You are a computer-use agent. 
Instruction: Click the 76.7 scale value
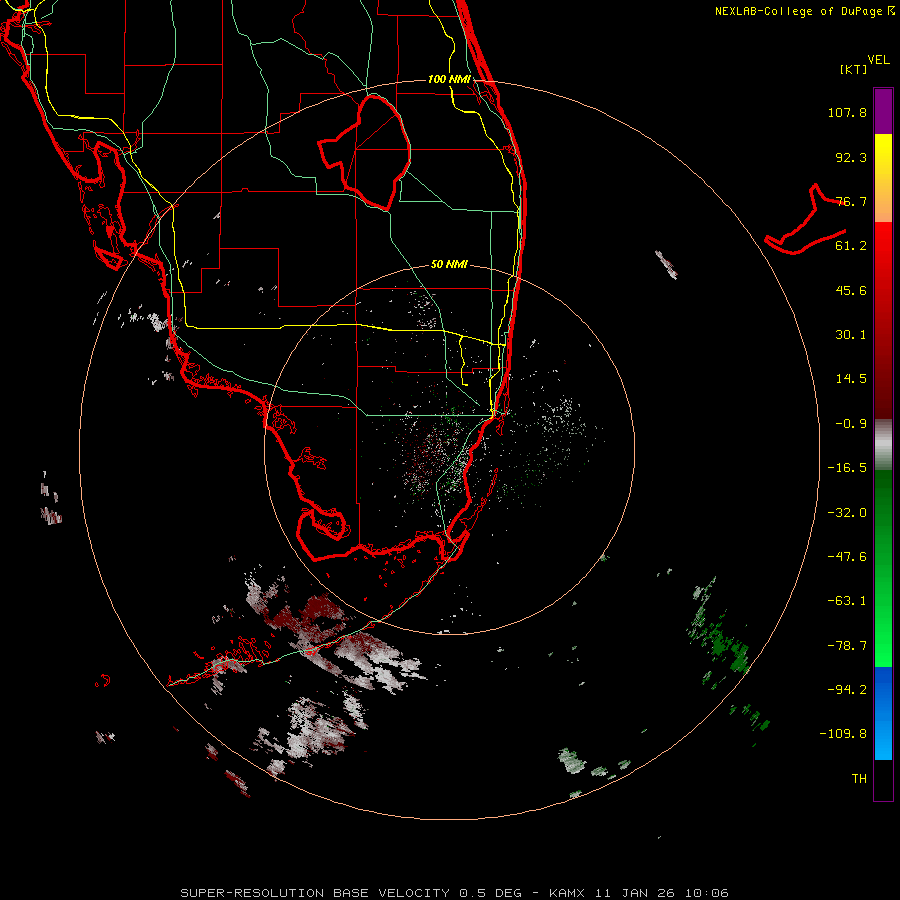[851, 201]
